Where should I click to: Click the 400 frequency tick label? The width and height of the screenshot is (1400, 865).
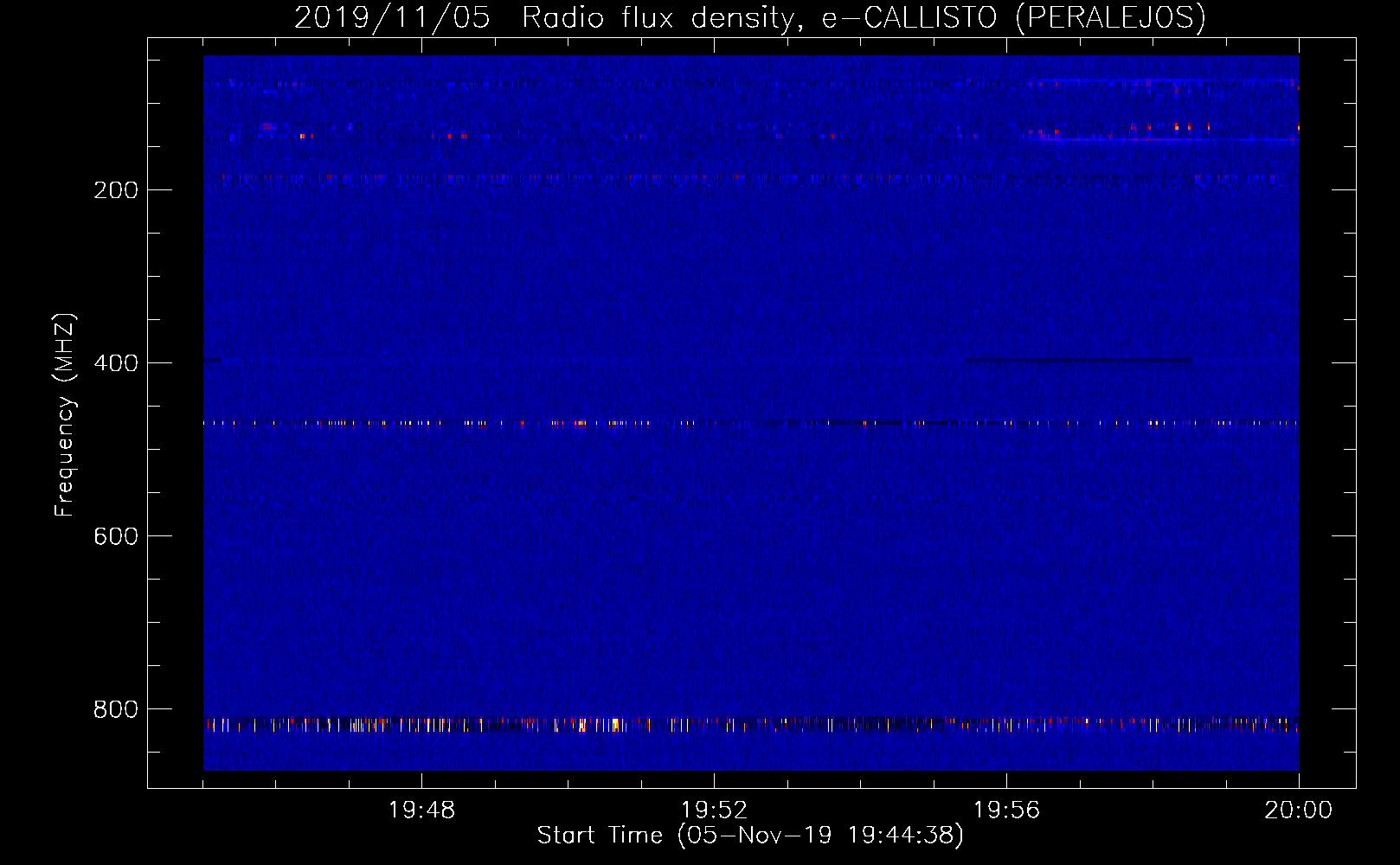pyautogui.click(x=116, y=363)
